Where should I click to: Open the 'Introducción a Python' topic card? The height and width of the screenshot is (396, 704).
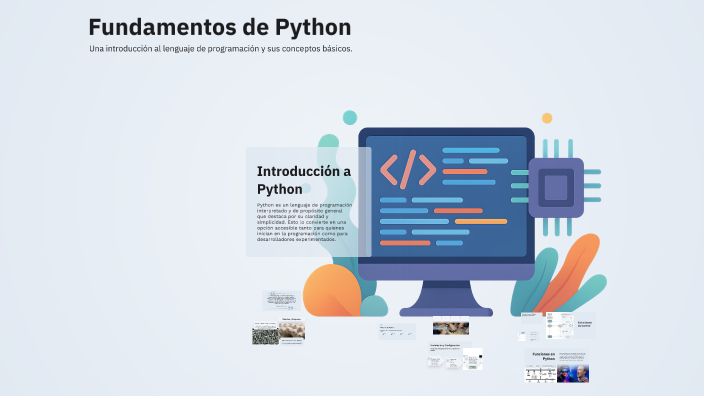tap(308, 202)
